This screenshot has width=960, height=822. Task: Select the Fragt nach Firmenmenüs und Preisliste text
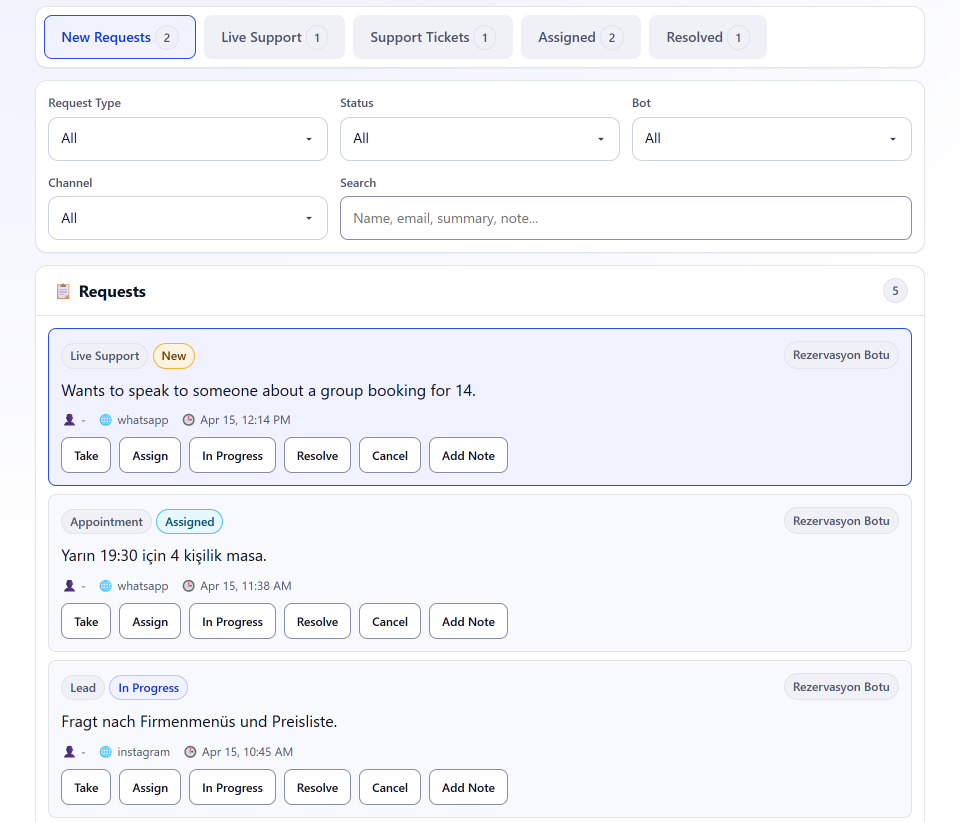click(199, 722)
